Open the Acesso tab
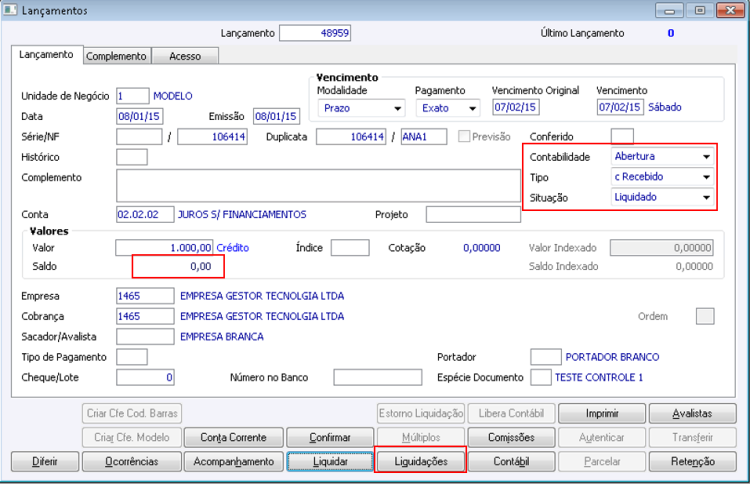 click(x=185, y=56)
